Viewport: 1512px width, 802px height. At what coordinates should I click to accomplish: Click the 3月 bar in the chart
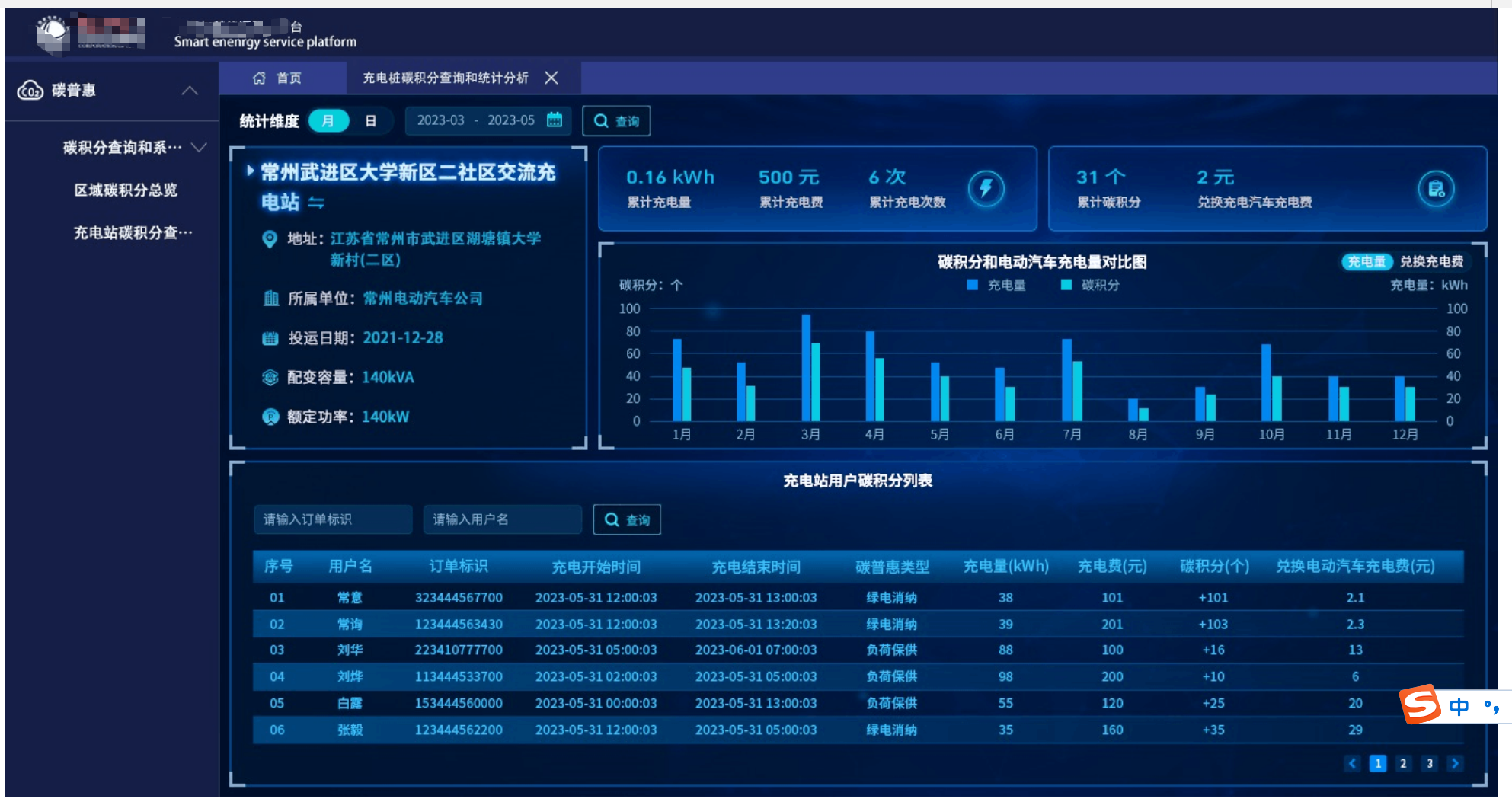pos(810,368)
